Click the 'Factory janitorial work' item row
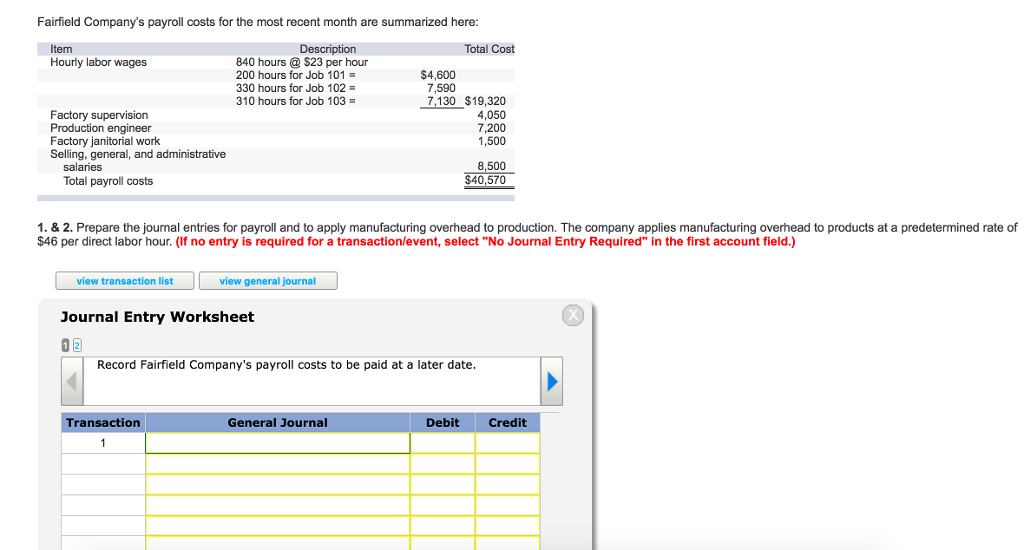The image size is (1024, 550). coord(105,141)
